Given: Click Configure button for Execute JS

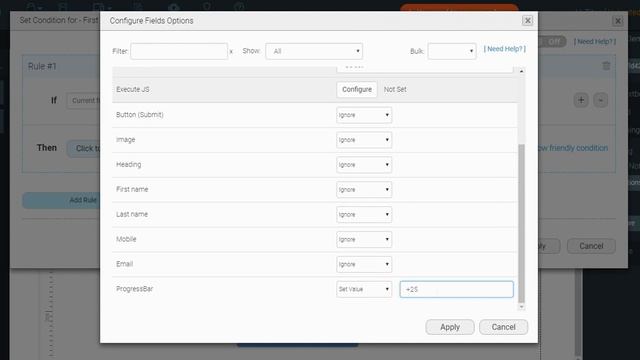Looking at the screenshot, I should click(357, 89).
